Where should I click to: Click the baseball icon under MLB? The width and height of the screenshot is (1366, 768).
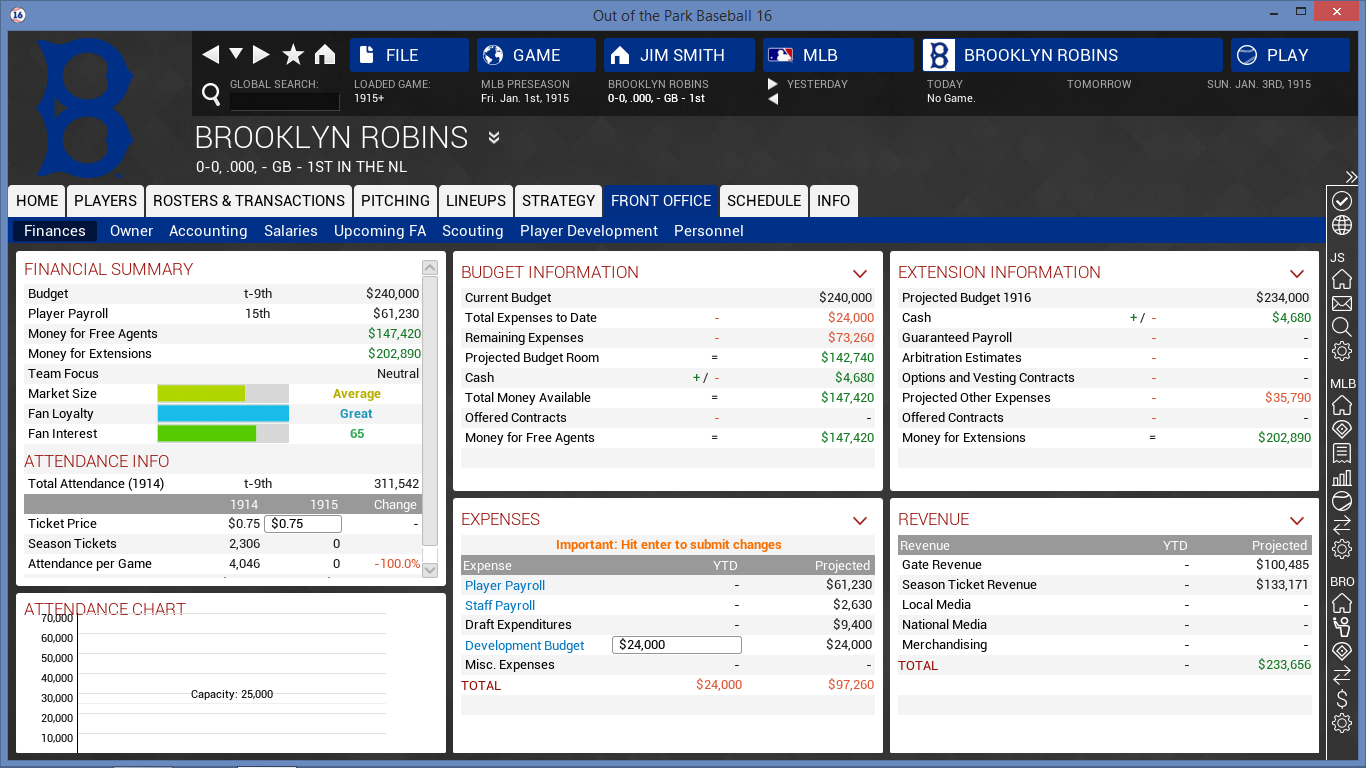pos(1342,501)
